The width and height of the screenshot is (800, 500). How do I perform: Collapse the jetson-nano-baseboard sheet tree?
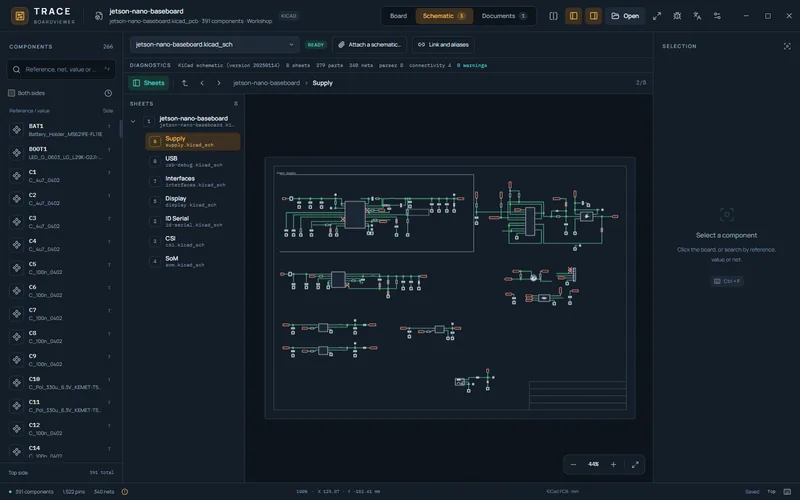click(133, 121)
